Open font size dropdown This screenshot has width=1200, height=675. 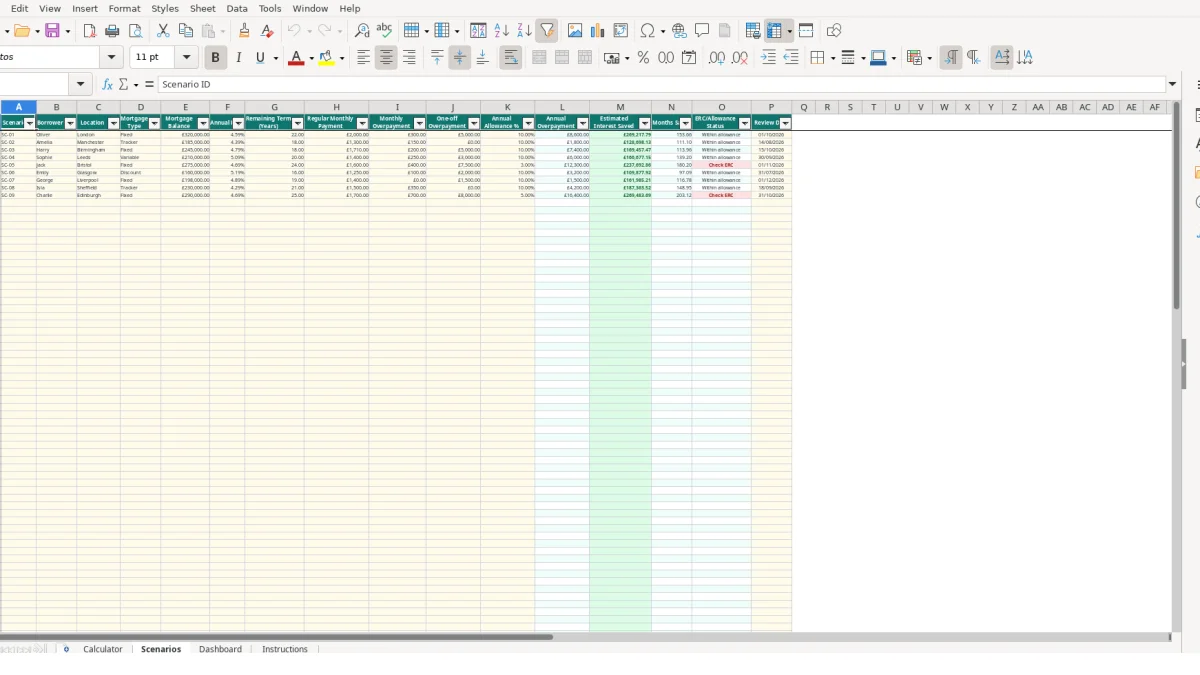186,58
